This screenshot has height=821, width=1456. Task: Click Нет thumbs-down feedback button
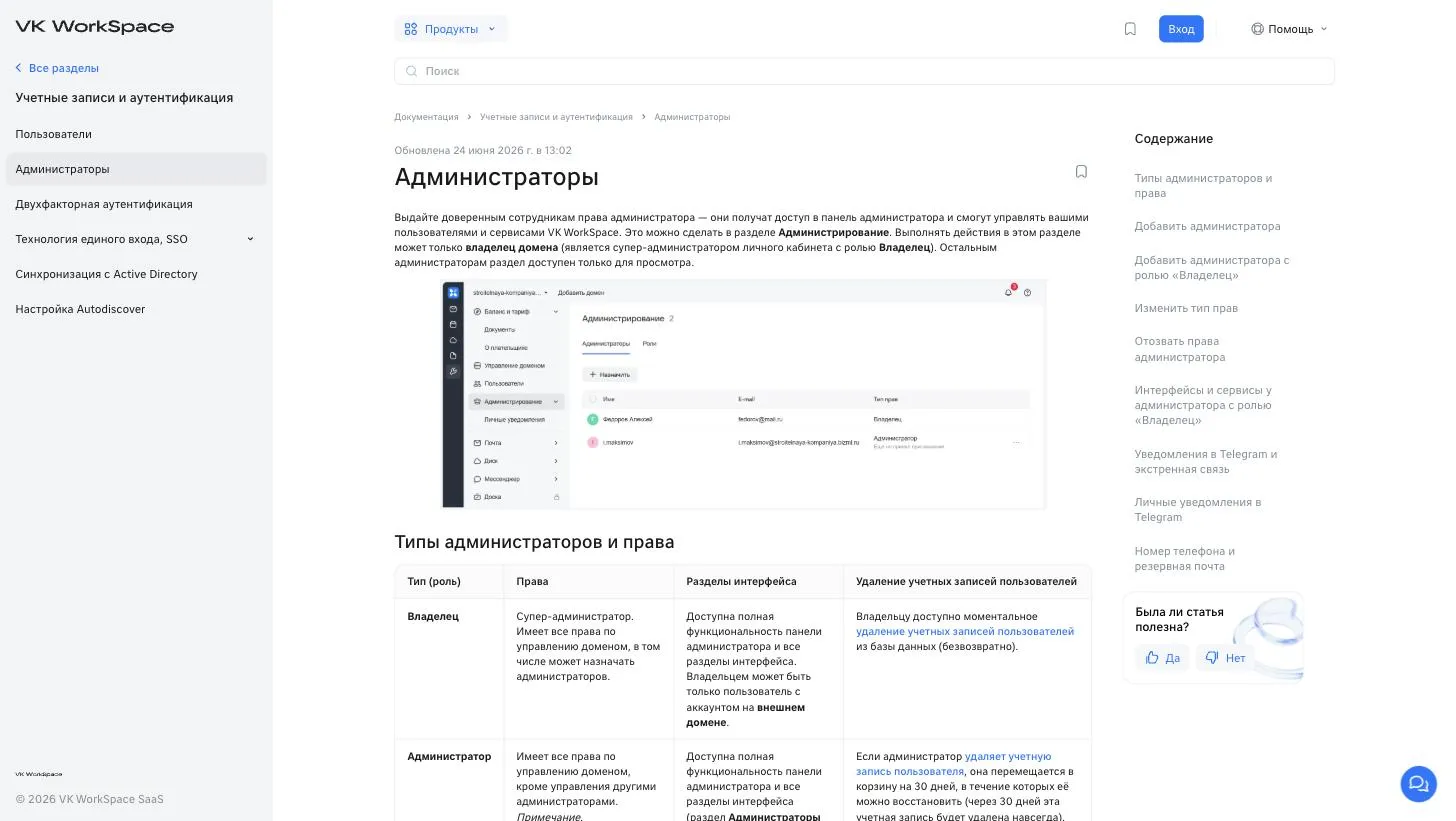[1224, 658]
